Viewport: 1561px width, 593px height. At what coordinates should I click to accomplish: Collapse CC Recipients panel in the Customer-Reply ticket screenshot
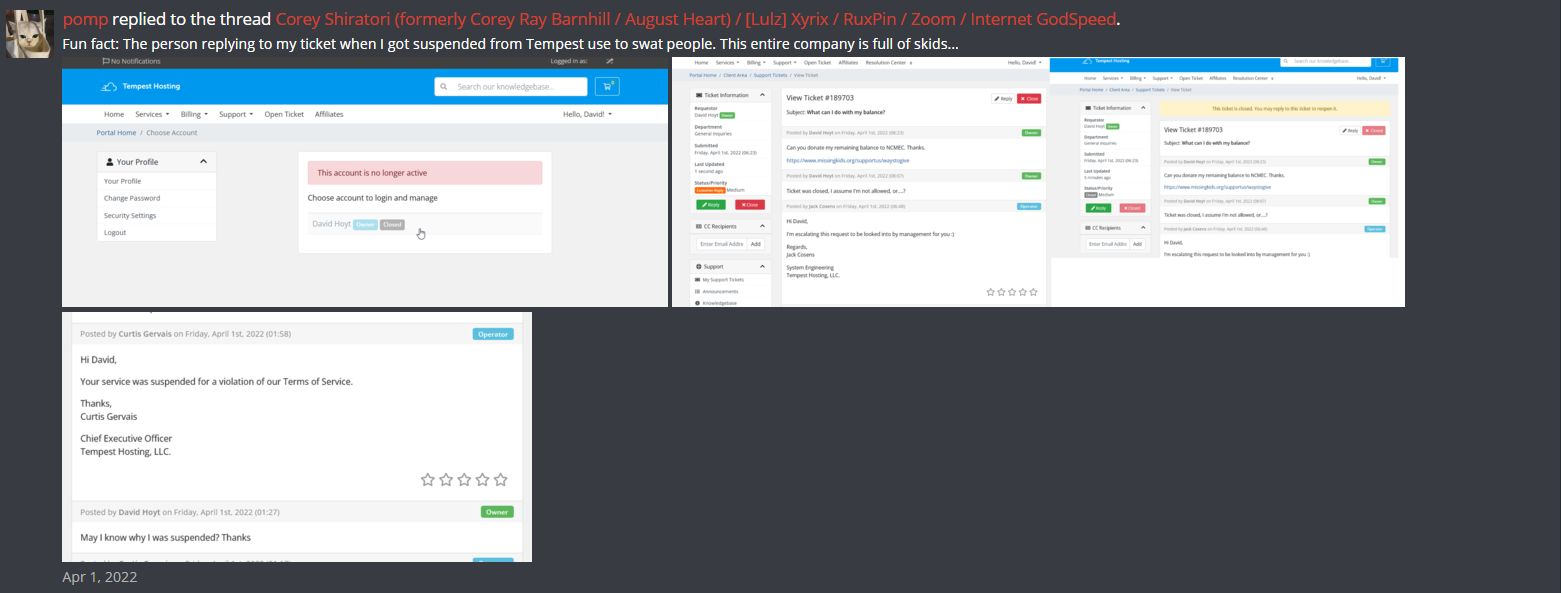coord(762,226)
